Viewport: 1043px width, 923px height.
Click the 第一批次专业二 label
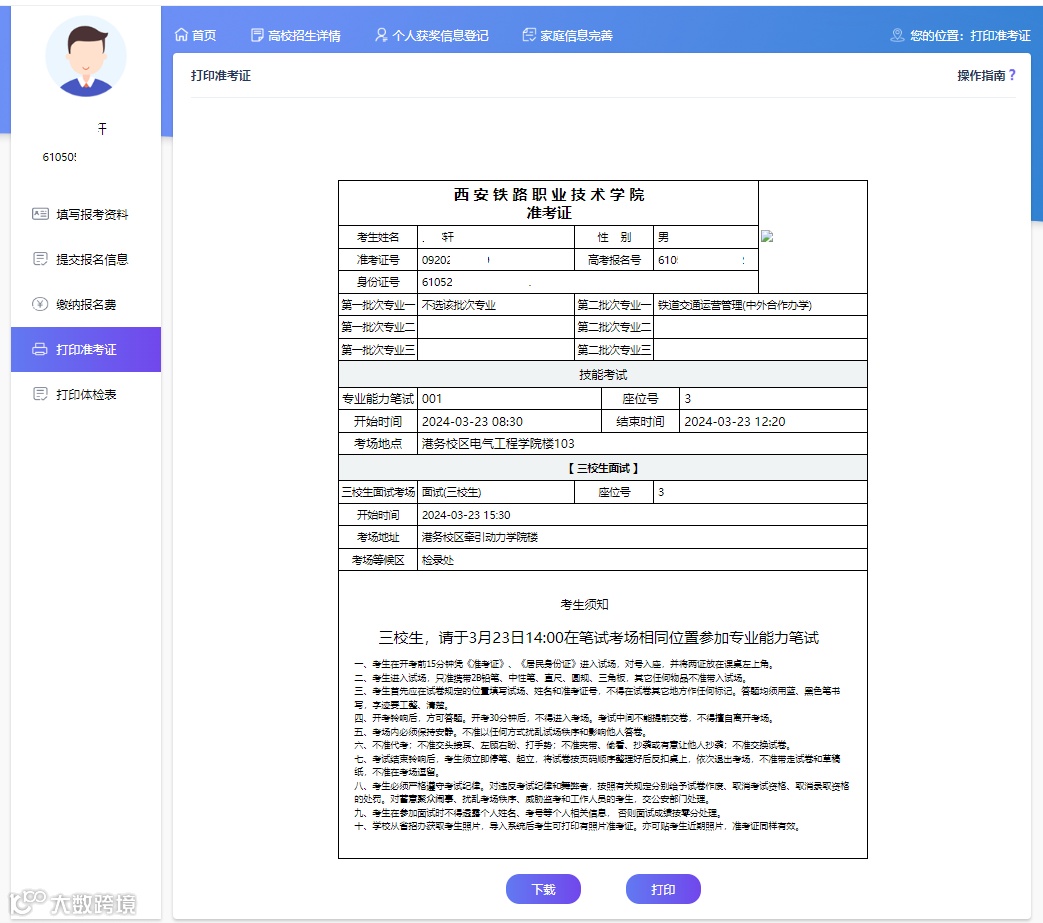click(x=378, y=327)
